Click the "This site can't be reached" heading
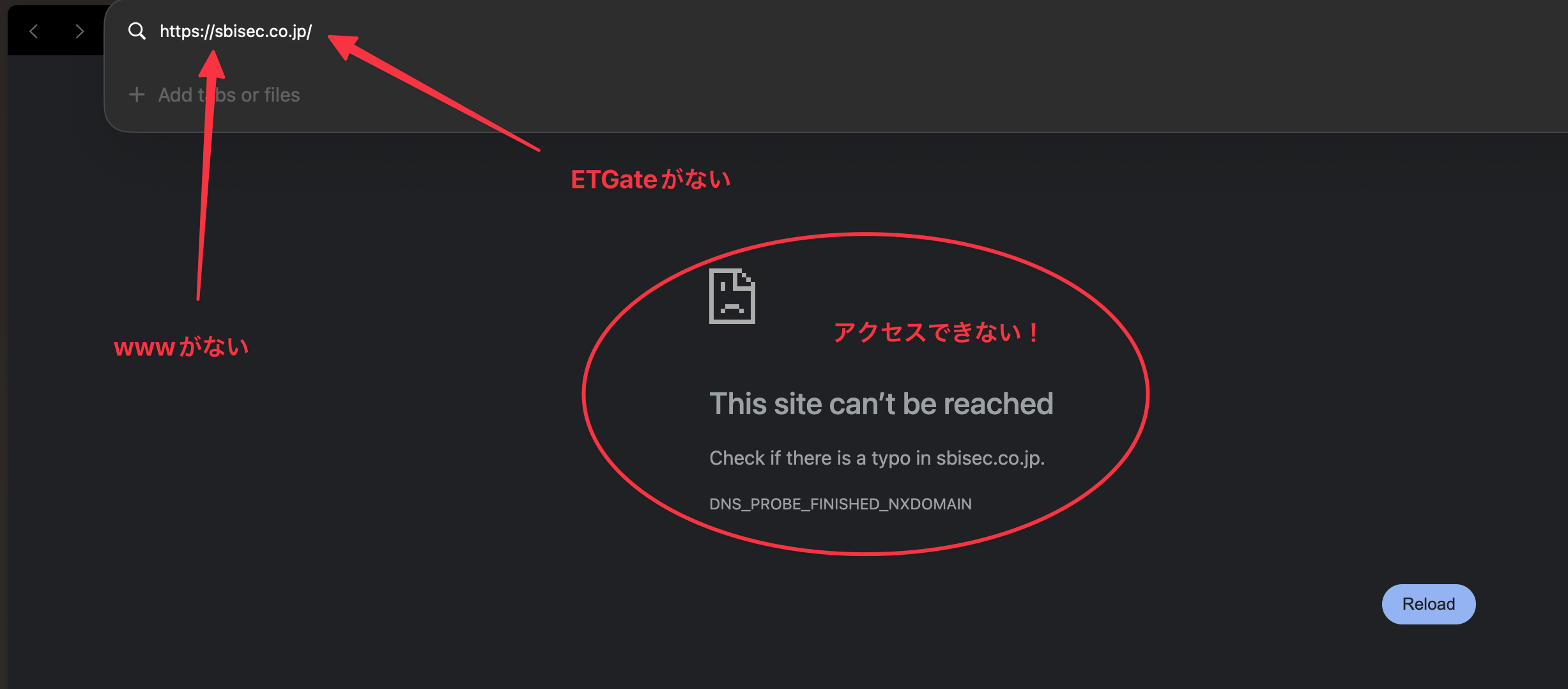The height and width of the screenshot is (689, 1568). [881, 404]
